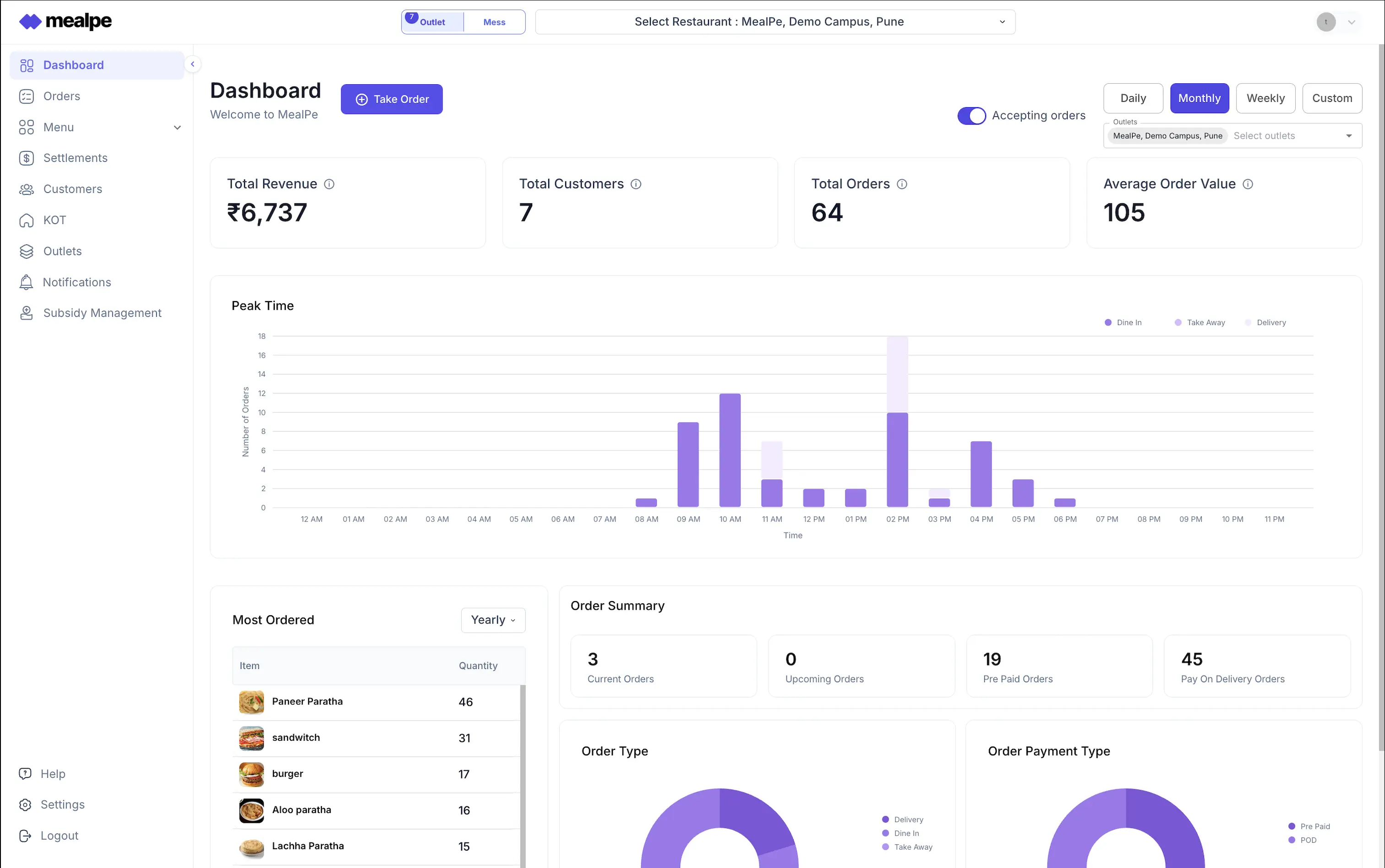Switch to the Weekly filter tab
Screen dimensions: 1385x868
(x=1265, y=98)
